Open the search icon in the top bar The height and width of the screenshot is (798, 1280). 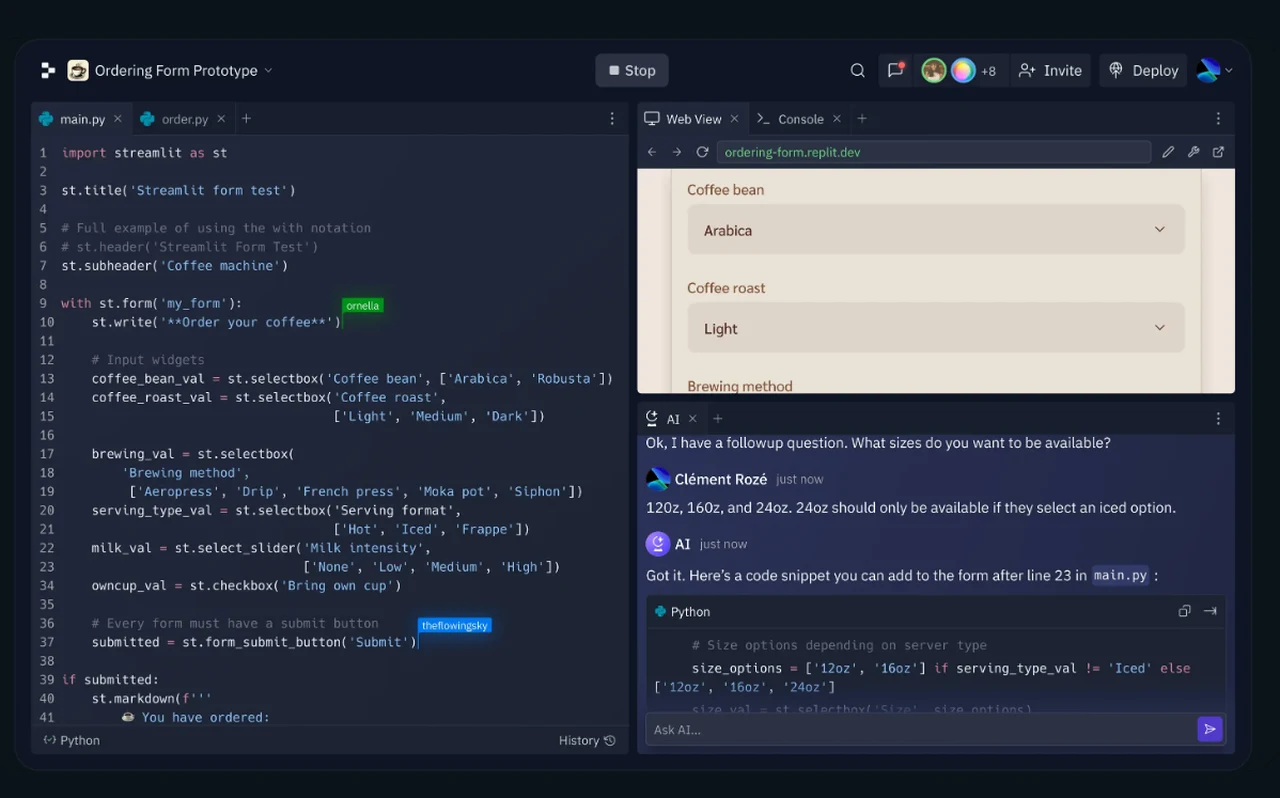(x=857, y=70)
